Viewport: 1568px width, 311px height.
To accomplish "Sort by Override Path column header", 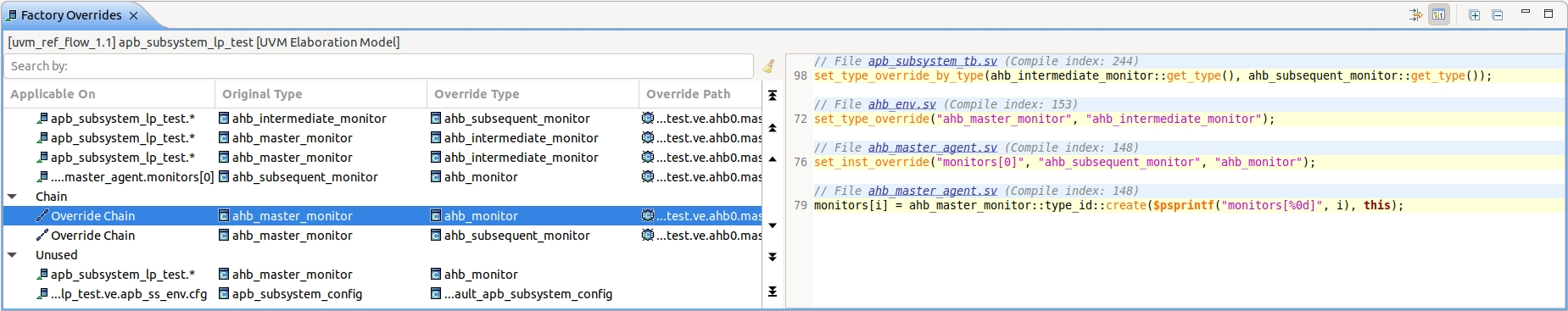I will [x=700, y=94].
